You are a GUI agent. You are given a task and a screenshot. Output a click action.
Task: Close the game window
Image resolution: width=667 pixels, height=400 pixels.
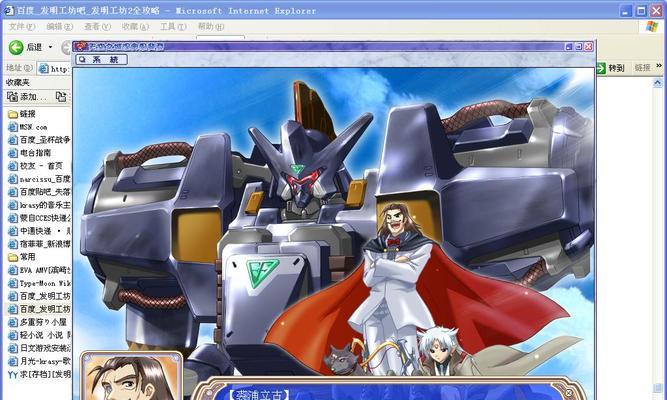(589, 46)
